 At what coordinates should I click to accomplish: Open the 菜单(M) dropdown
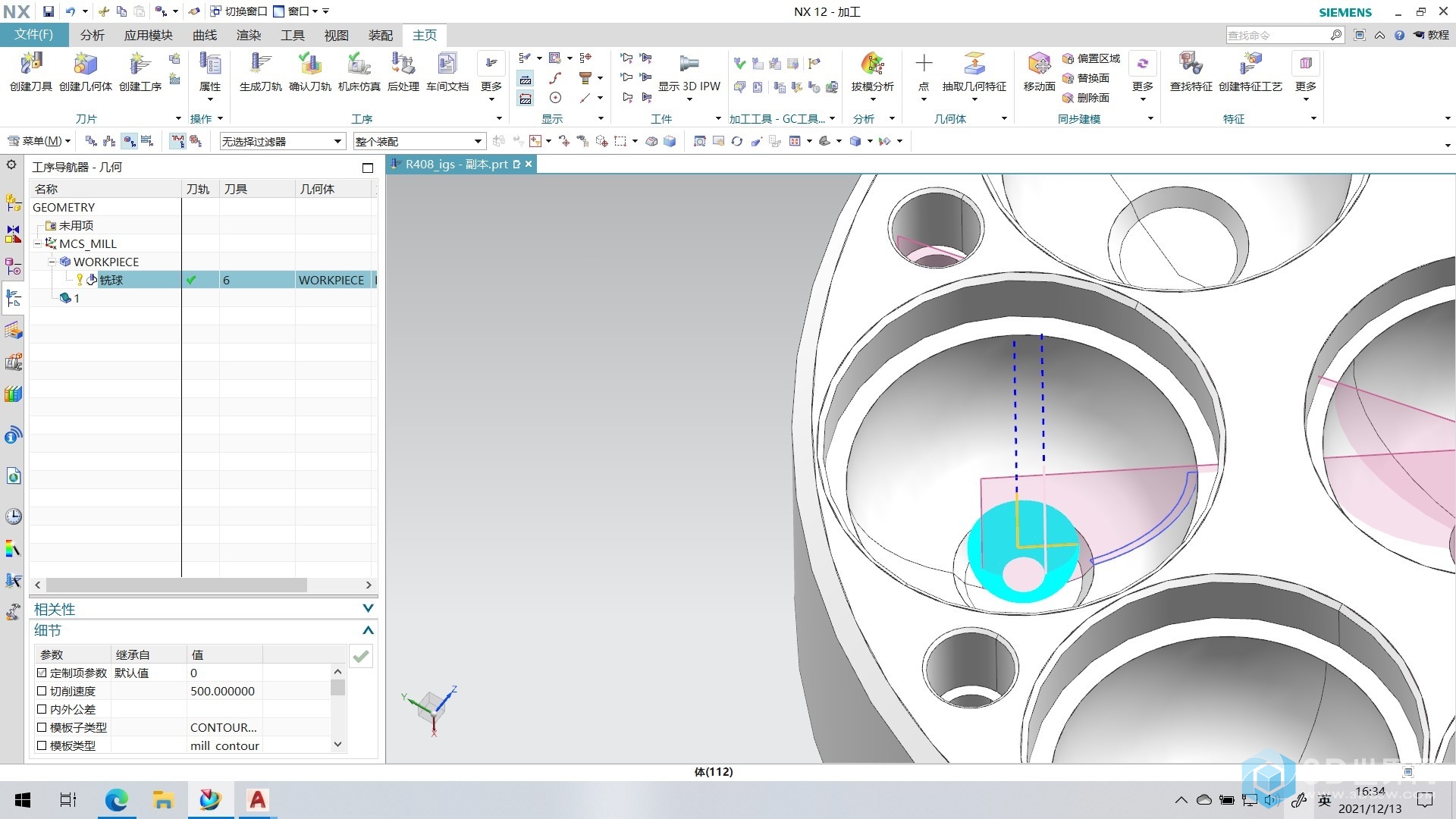[39, 141]
